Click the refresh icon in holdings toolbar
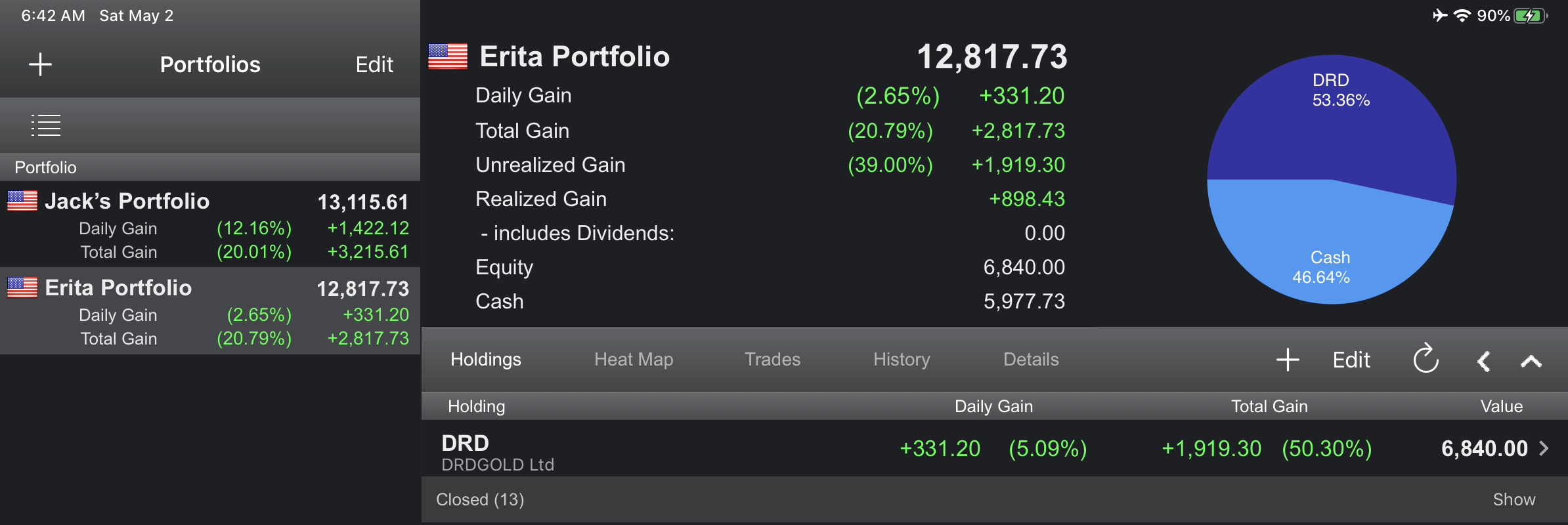The image size is (1568, 525). point(1426,359)
